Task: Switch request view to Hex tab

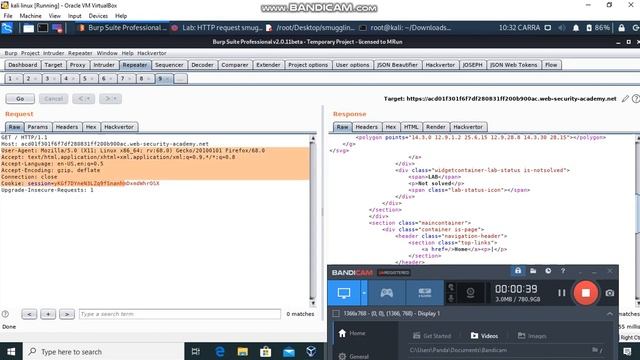Action: coord(91,127)
